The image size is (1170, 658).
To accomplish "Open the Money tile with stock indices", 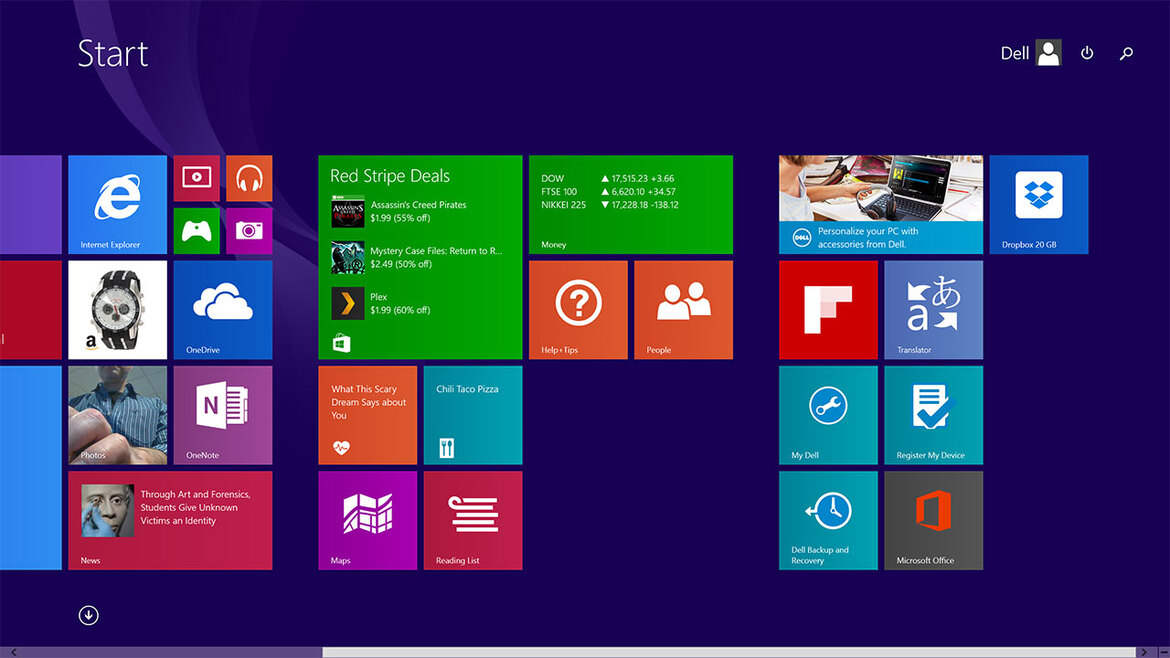I will 631,204.
